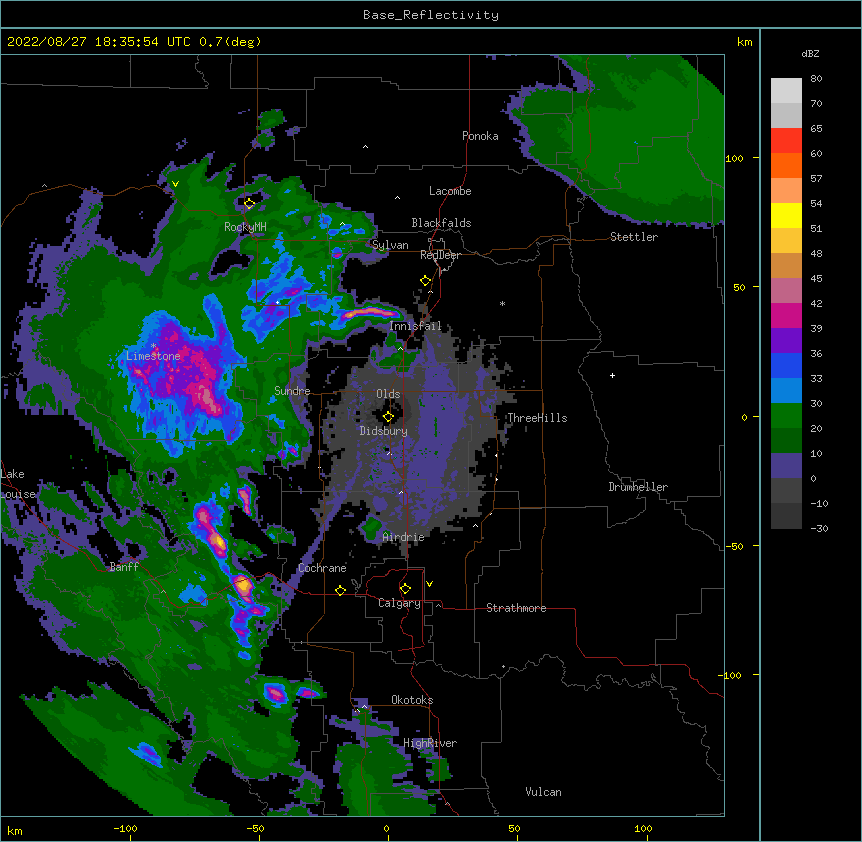Click the legend value label 65
The height and width of the screenshot is (842, 862).
[816, 128]
